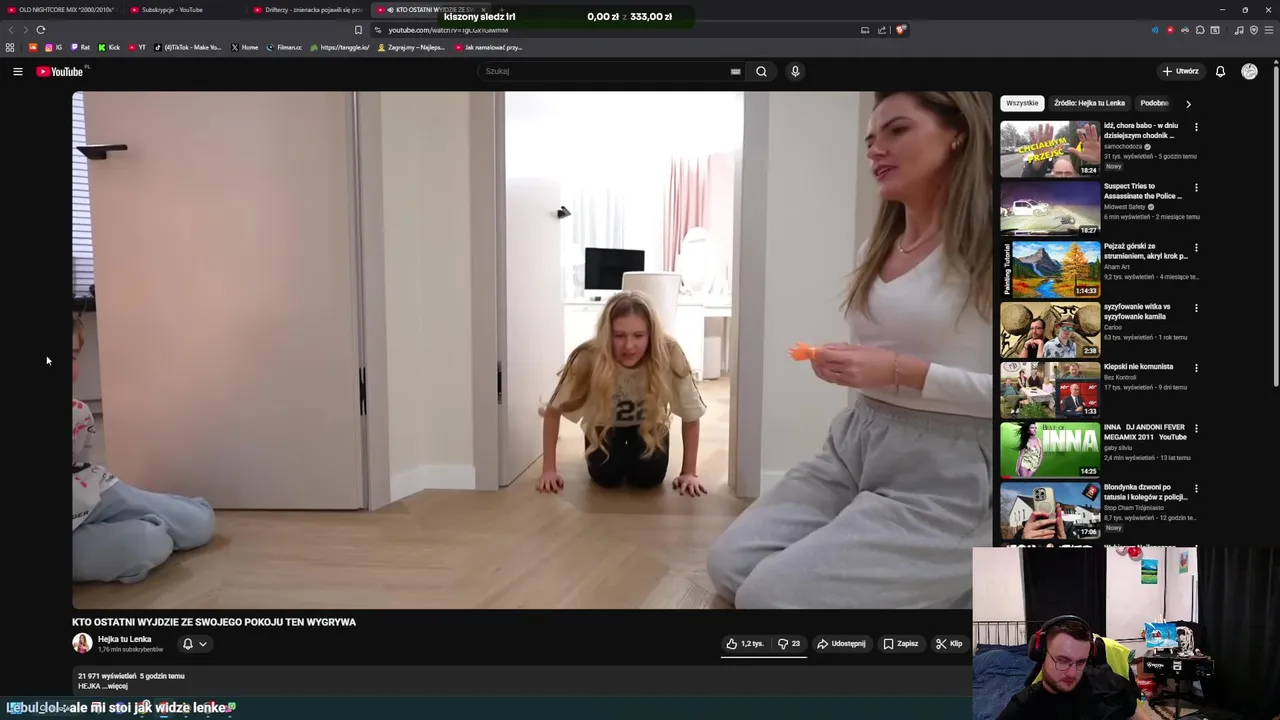Open the Hejka tu Lenka channel avatar

pyautogui.click(x=82, y=643)
